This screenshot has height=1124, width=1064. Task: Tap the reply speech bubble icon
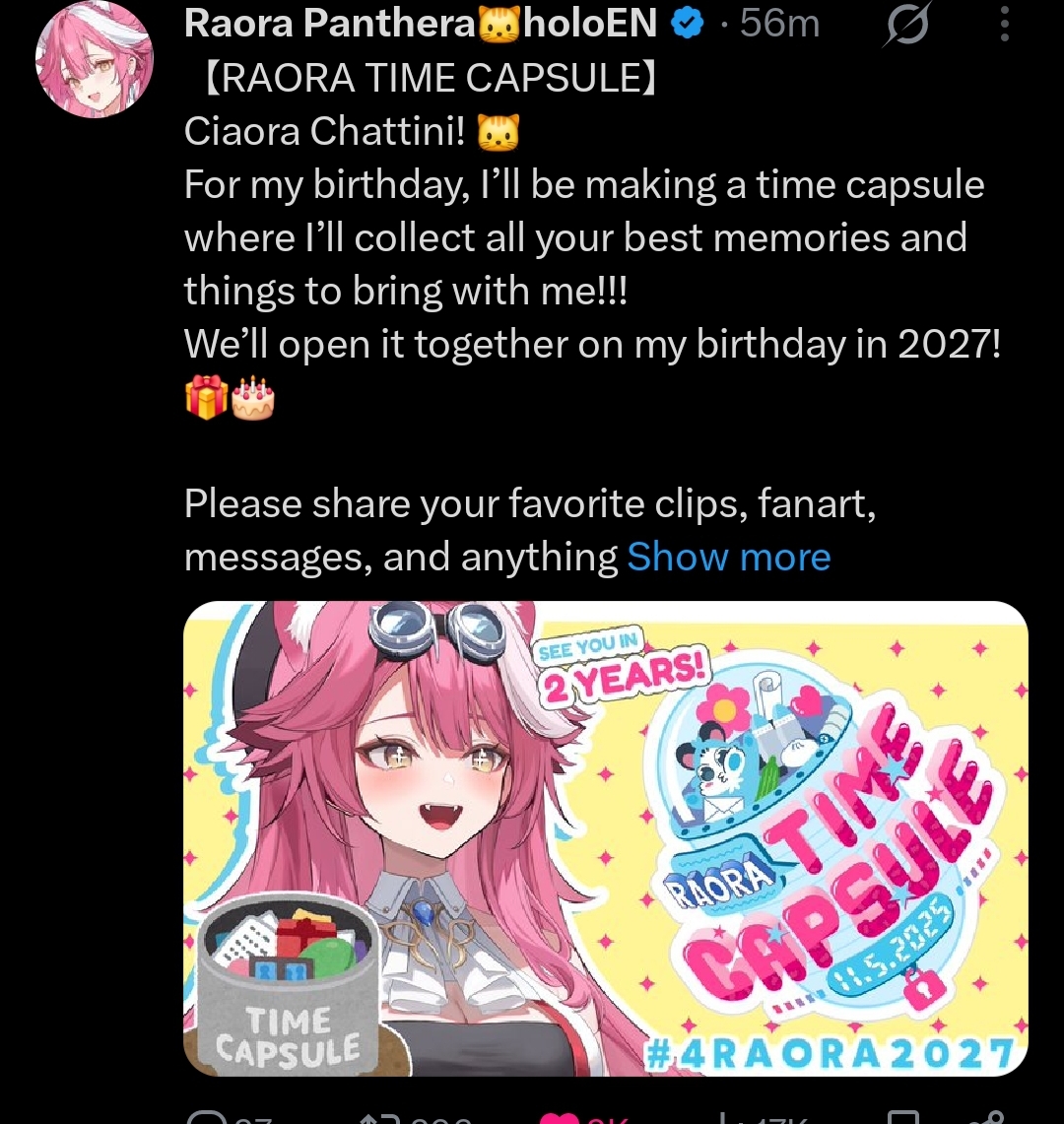(x=206, y=1116)
